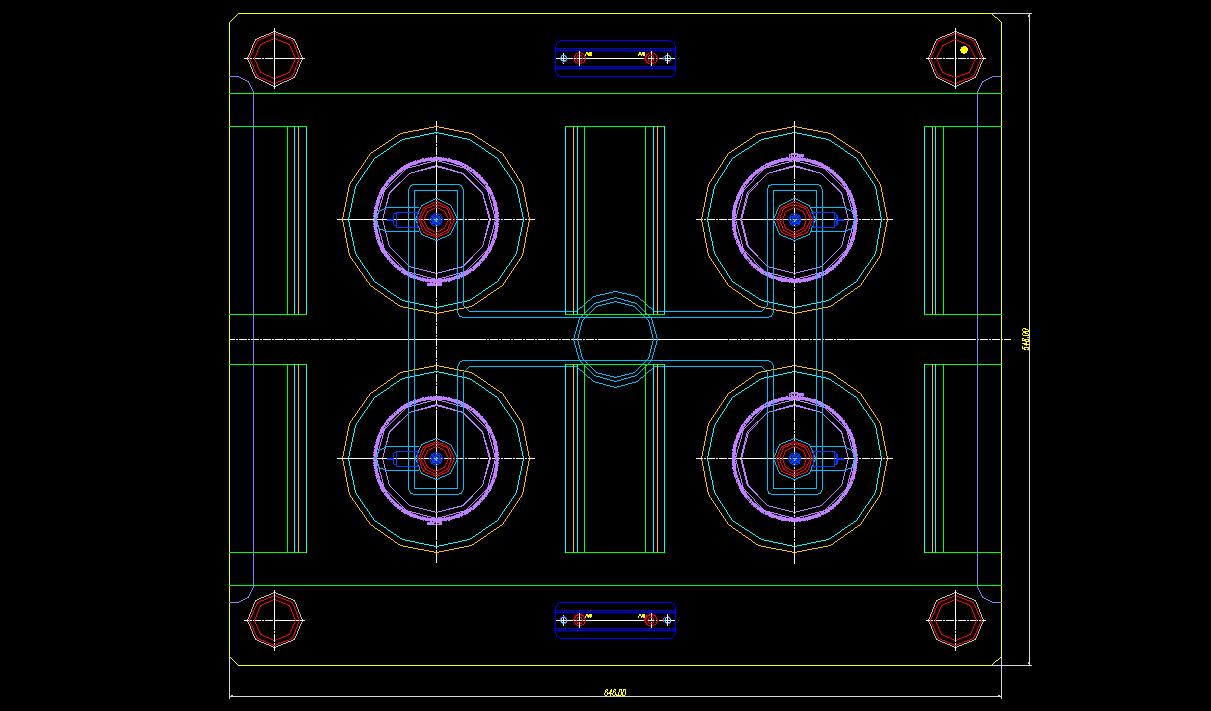Click the red guide pin octagon in the upper-left corner
This screenshot has height=711, width=1211.
(275, 59)
